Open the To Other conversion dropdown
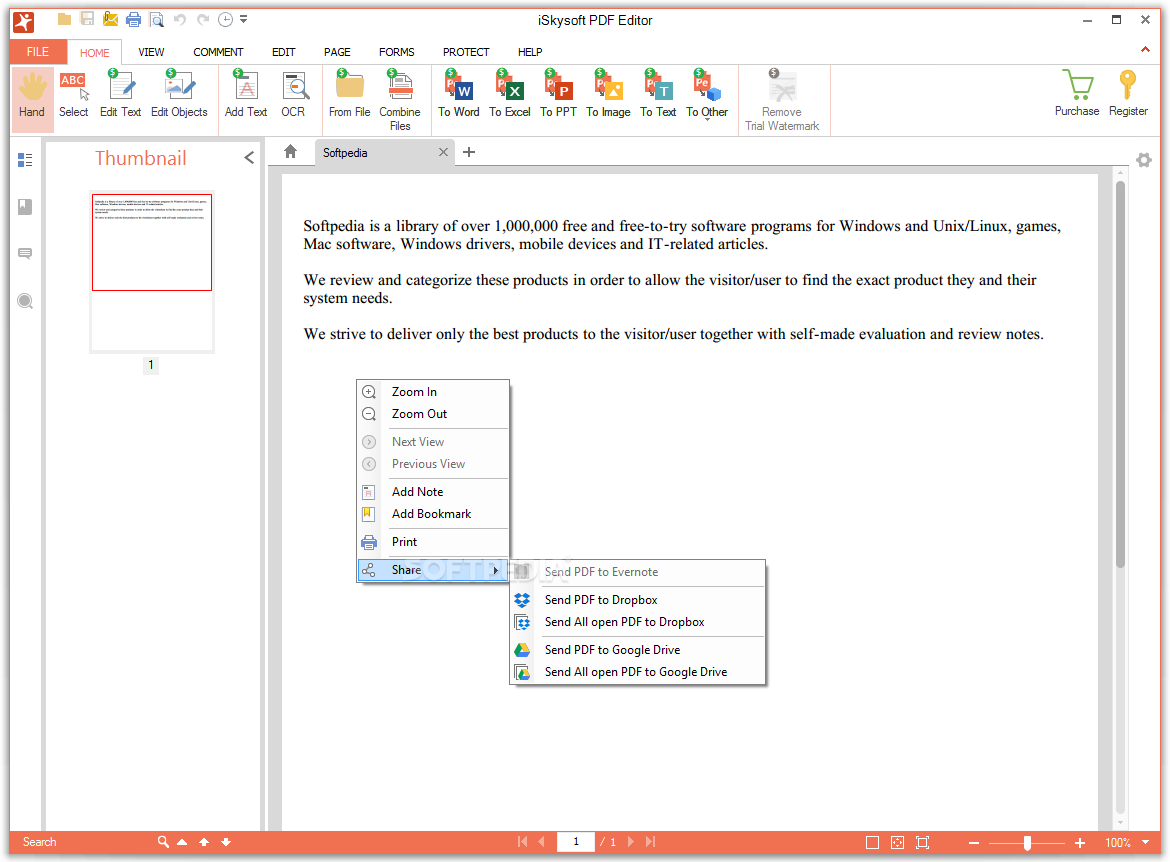Screen dimensions: 1170x862 (x=707, y=95)
